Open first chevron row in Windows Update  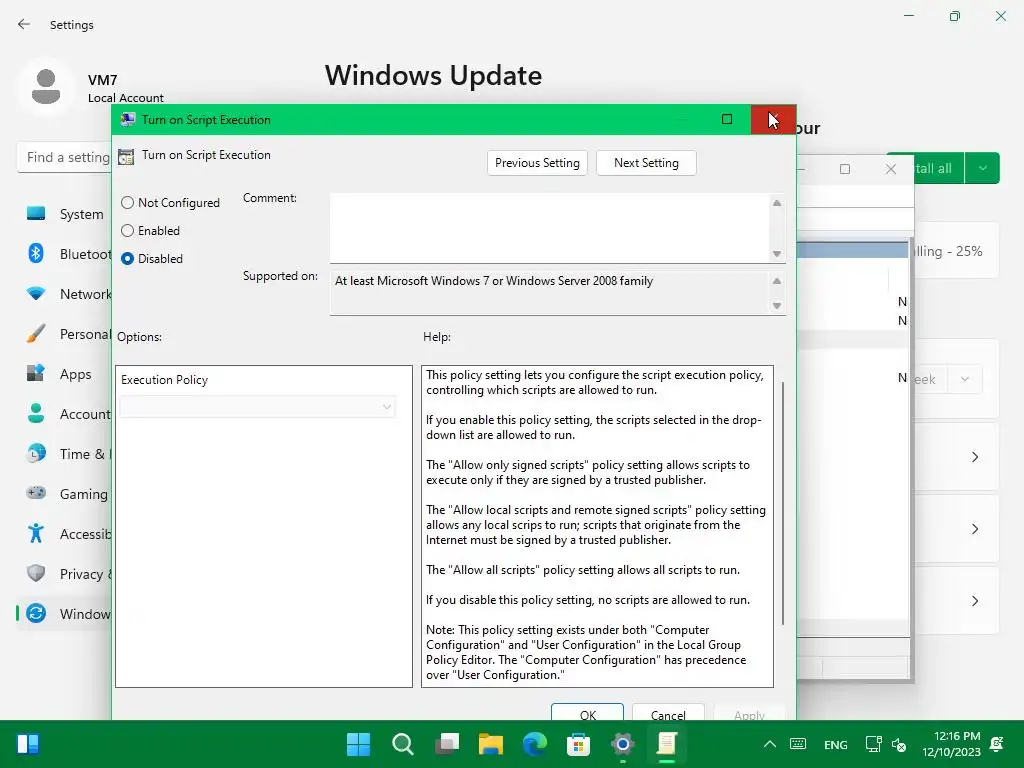(974, 457)
